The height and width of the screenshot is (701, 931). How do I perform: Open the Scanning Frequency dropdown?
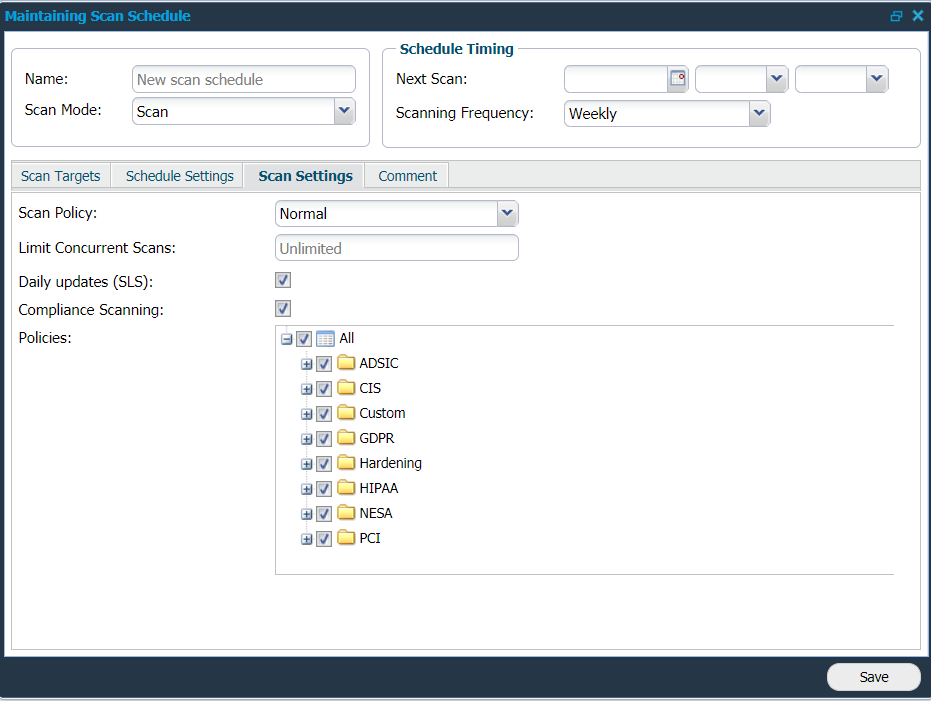(758, 113)
